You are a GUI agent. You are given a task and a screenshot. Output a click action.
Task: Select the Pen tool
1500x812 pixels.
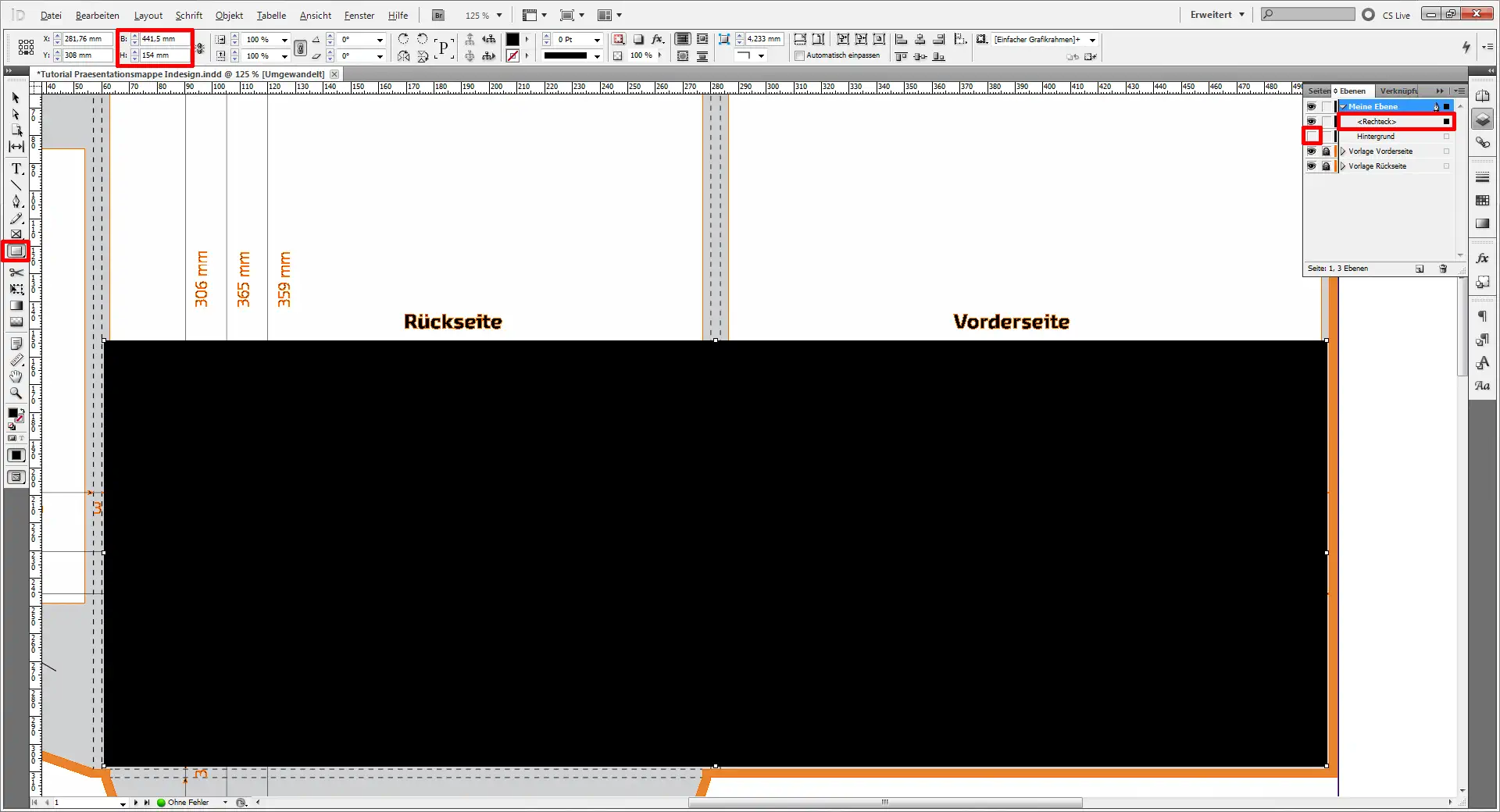click(16, 200)
